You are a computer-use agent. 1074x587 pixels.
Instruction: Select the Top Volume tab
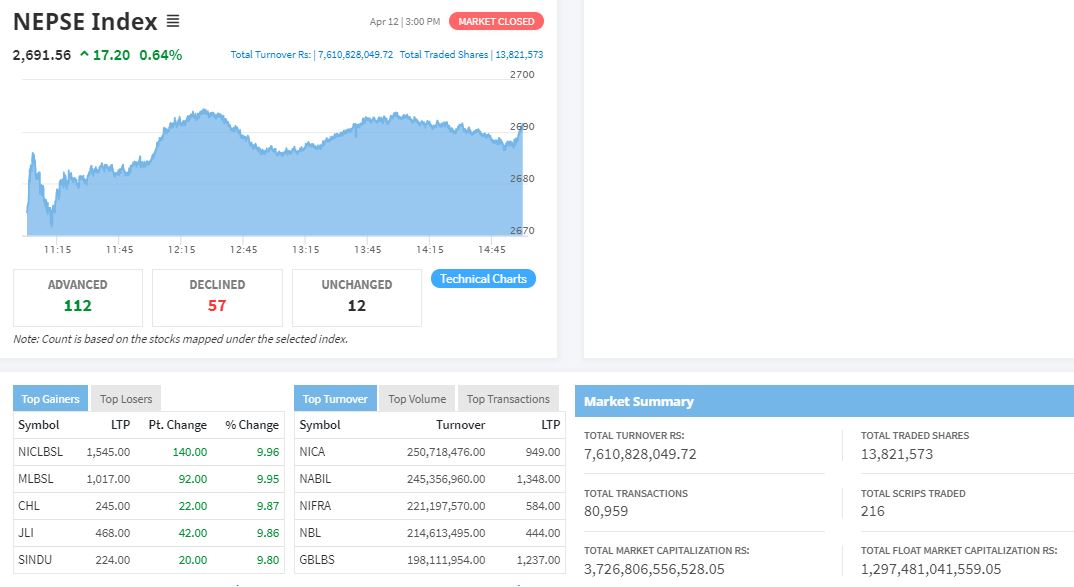pyautogui.click(x=416, y=399)
